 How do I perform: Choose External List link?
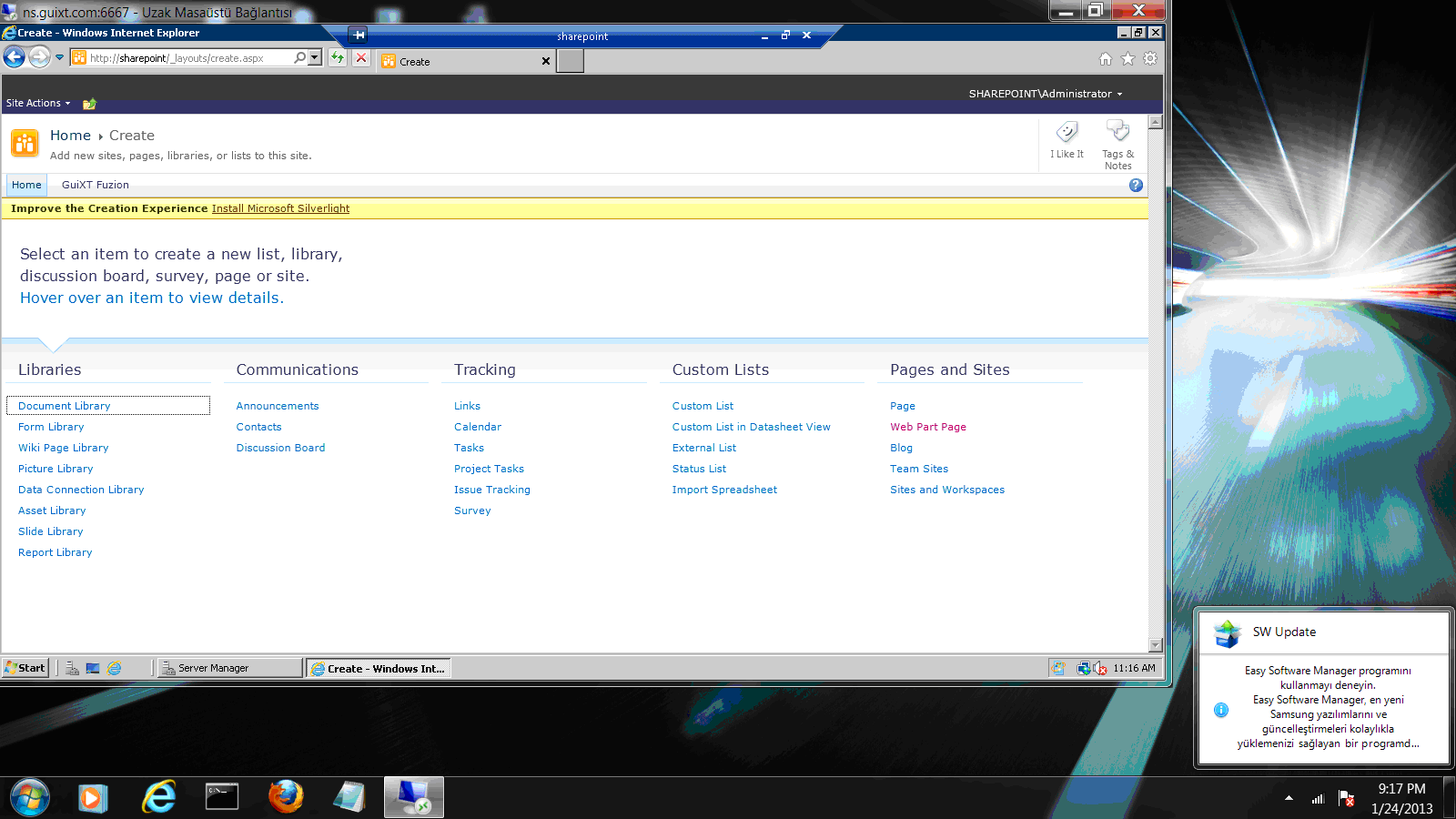coord(704,448)
